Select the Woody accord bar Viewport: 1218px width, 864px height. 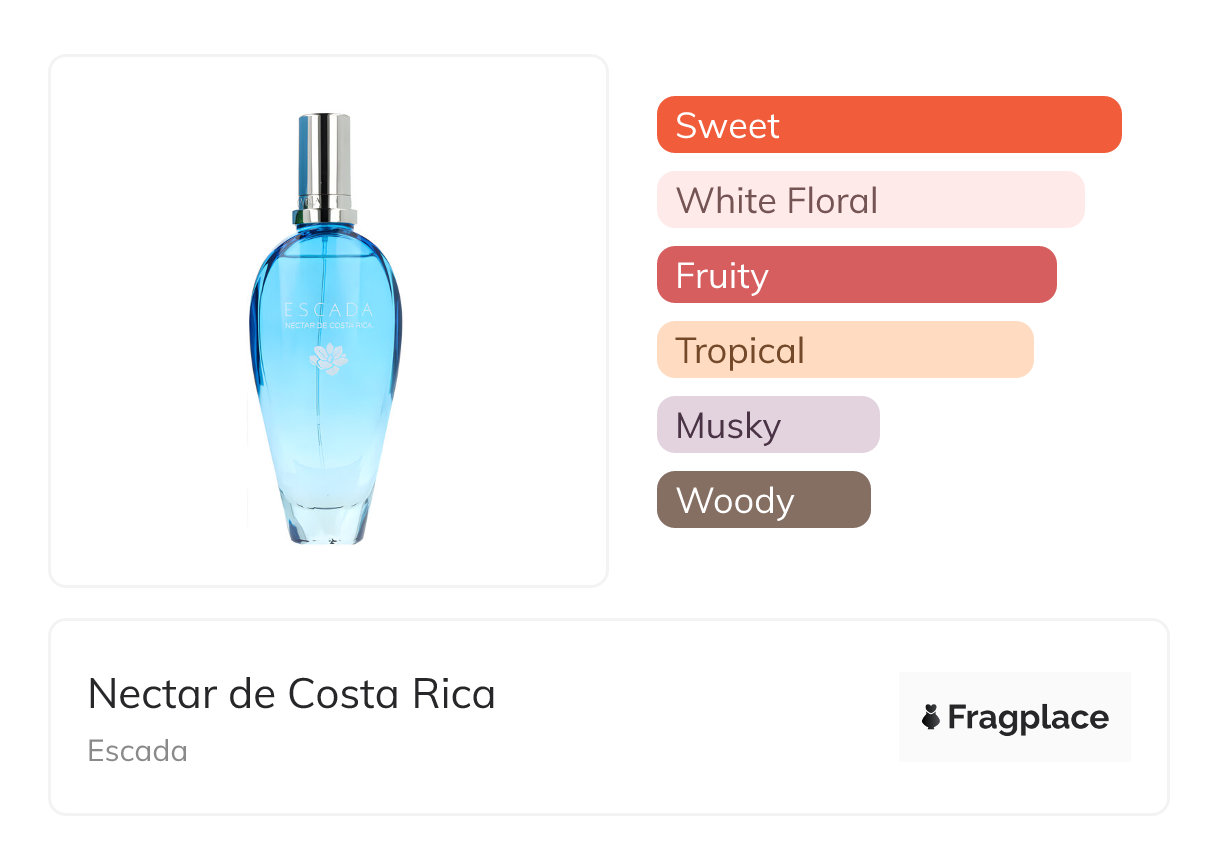pos(763,500)
